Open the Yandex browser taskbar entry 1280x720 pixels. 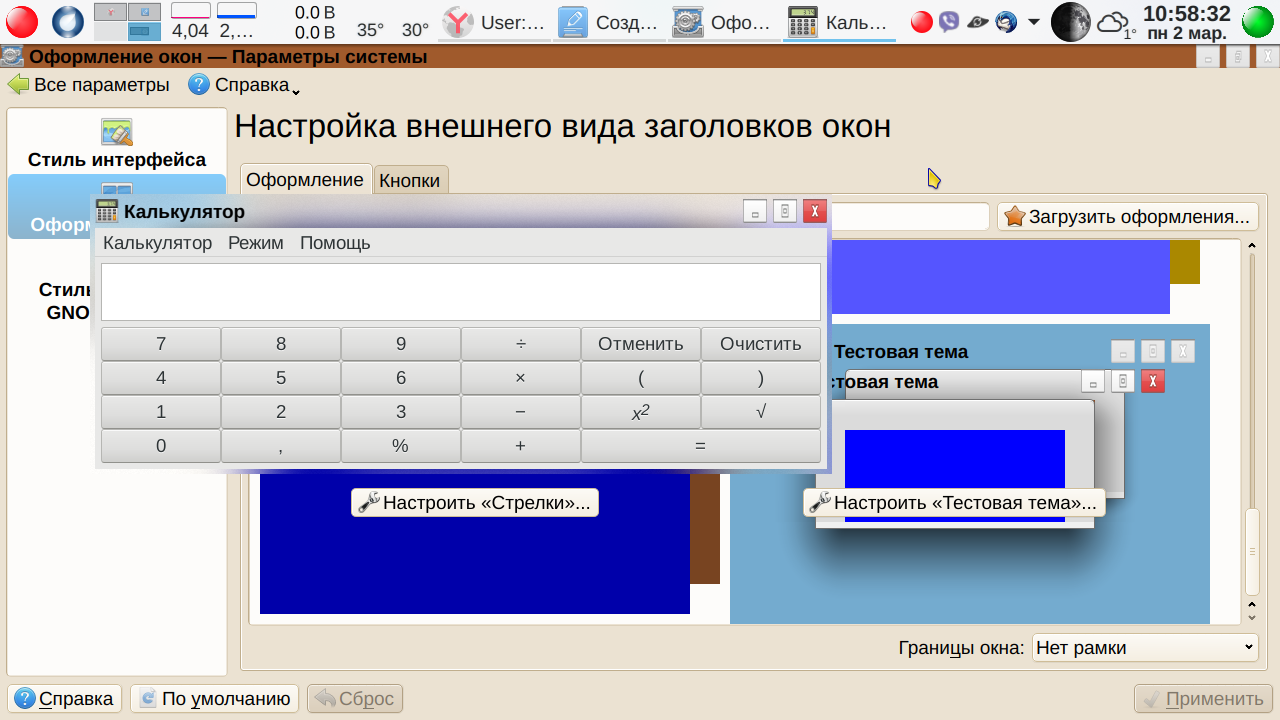click(x=495, y=22)
